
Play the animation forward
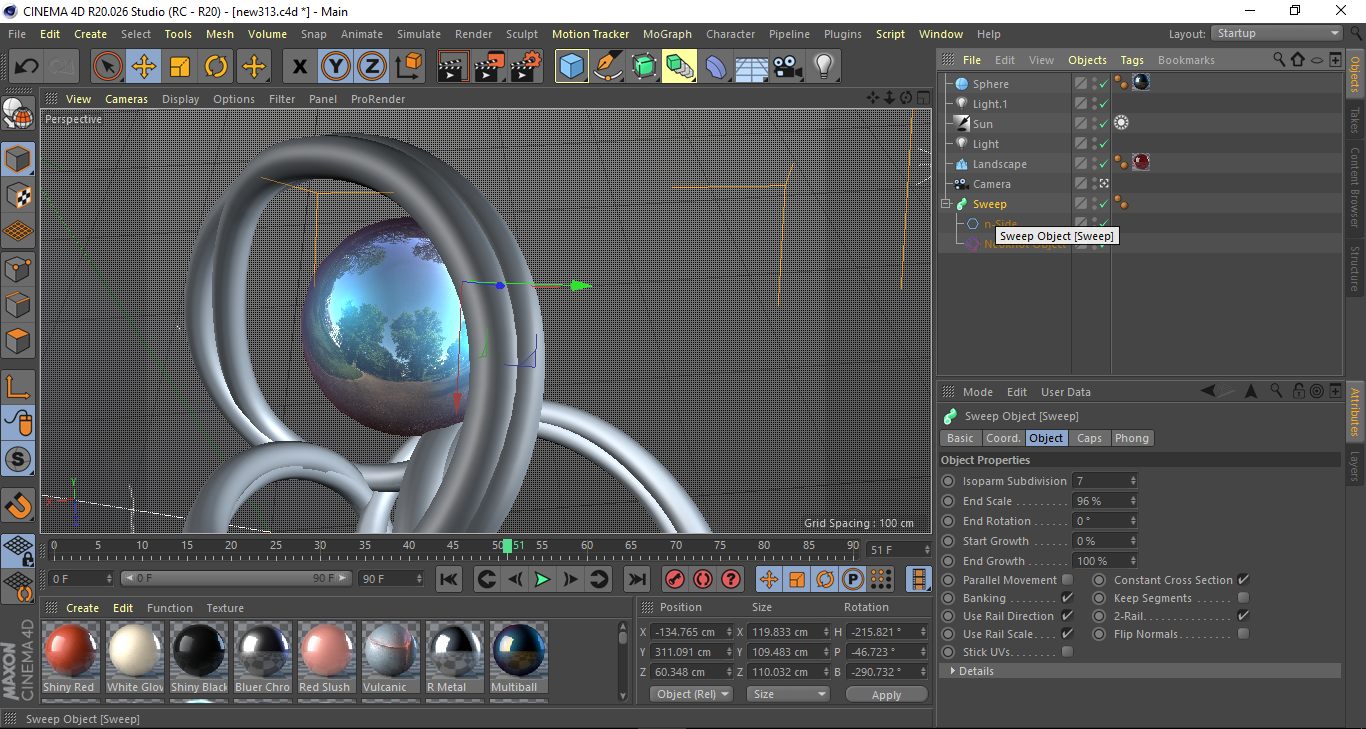(542, 579)
